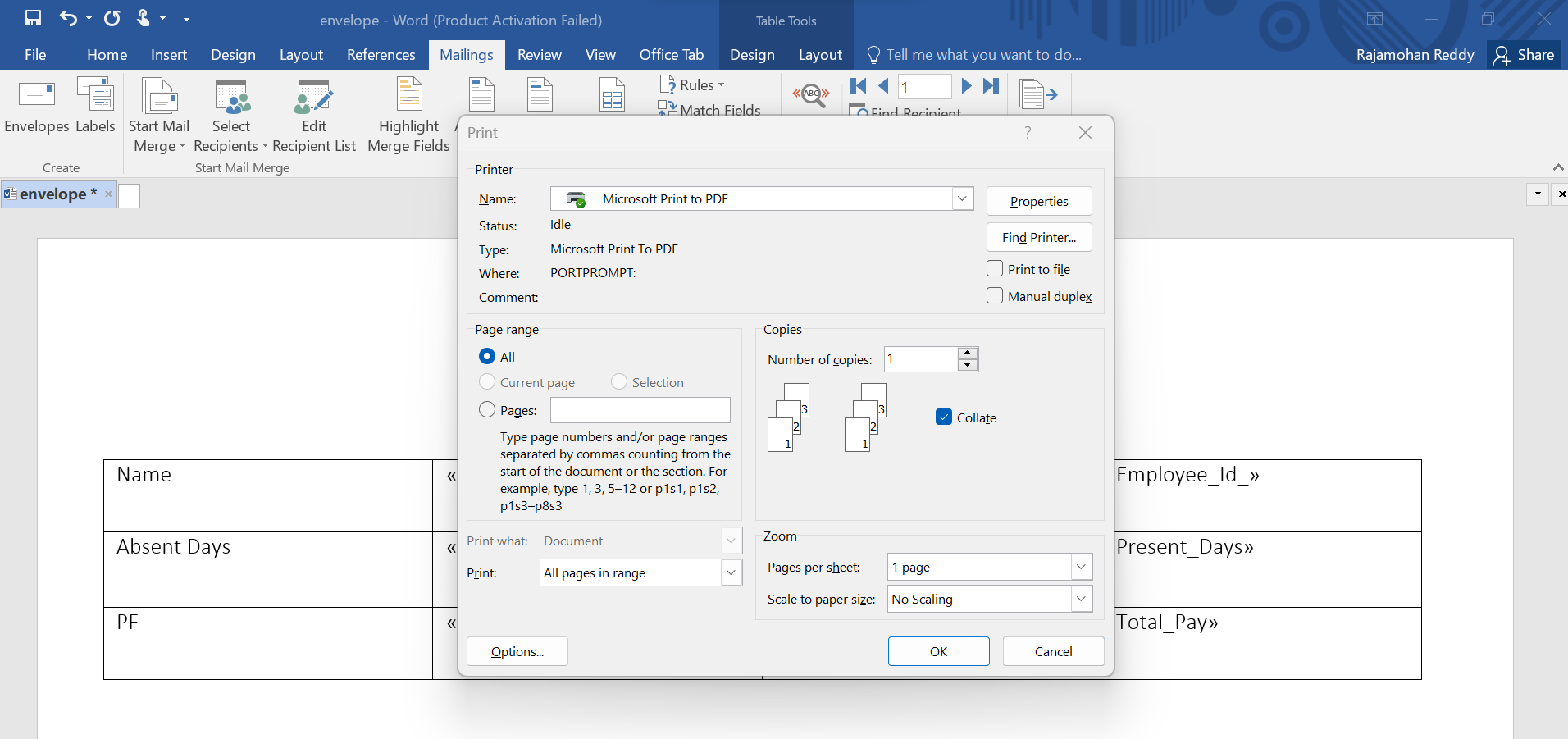Click the Number of copies field
Viewport: 1568px width, 739px height.
(922, 358)
